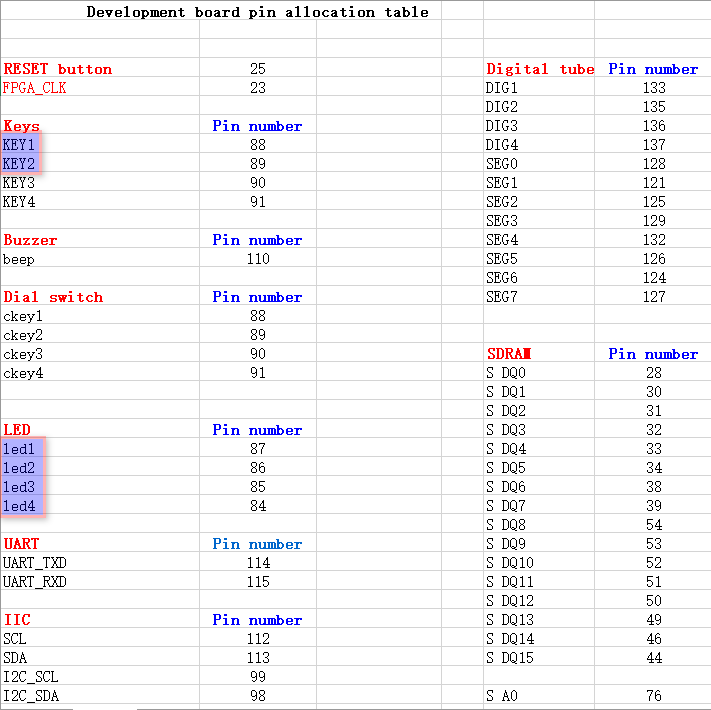Click the Dial switch header cell
This screenshot has width=711, height=710.
click(x=53, y=297)
